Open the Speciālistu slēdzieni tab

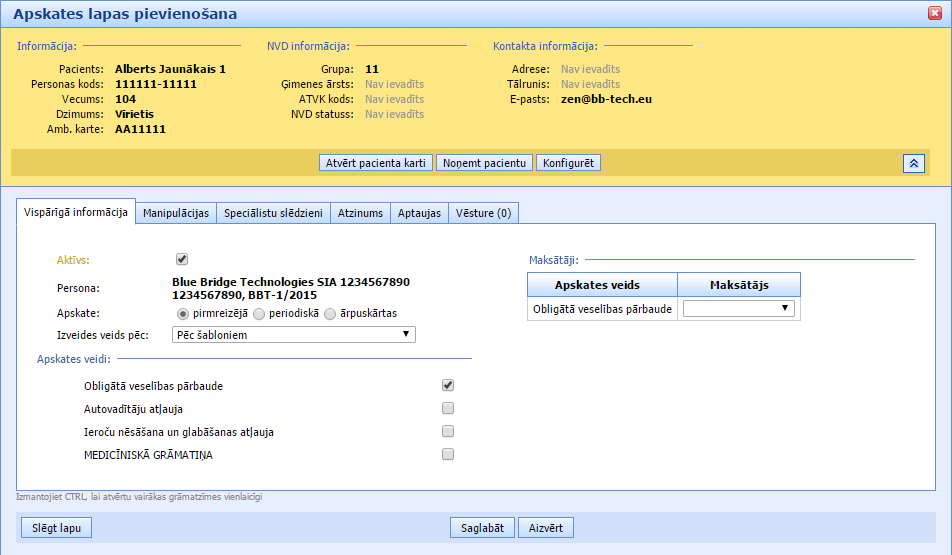(274, 213)
